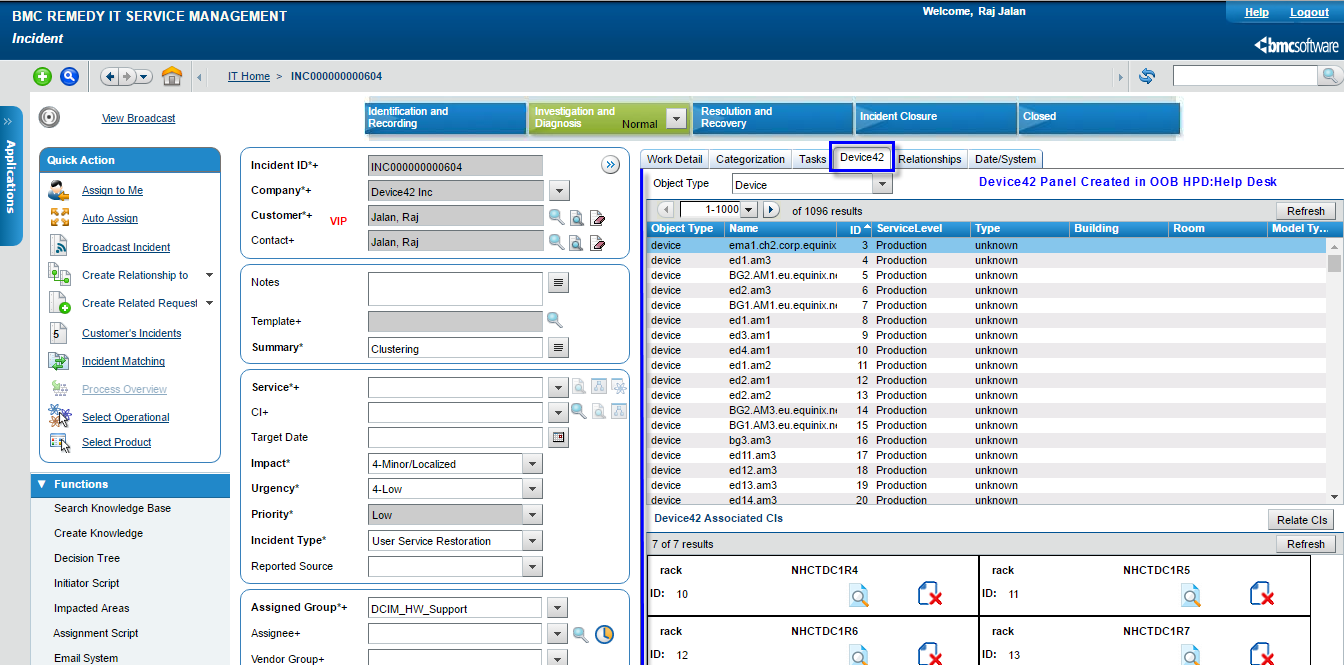Open the Company dropdown
The height and width of the screenshot is (665, 1344).
pos(559,191)
